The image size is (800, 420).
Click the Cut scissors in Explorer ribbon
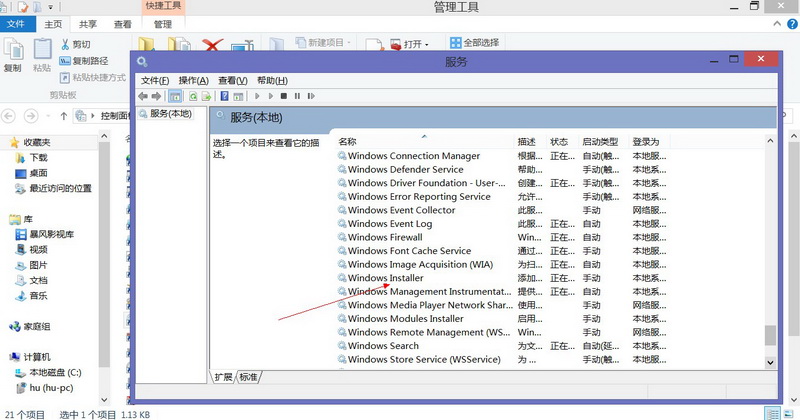click(65, 44)
